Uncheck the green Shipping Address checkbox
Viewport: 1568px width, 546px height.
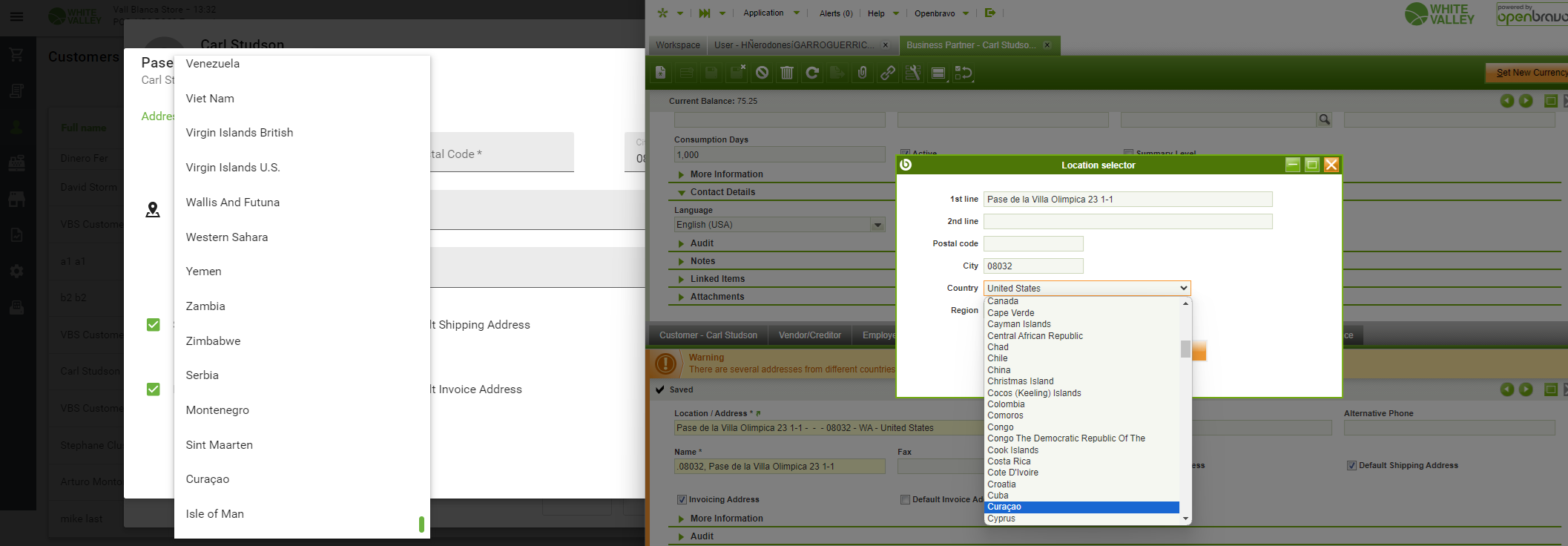154,325
